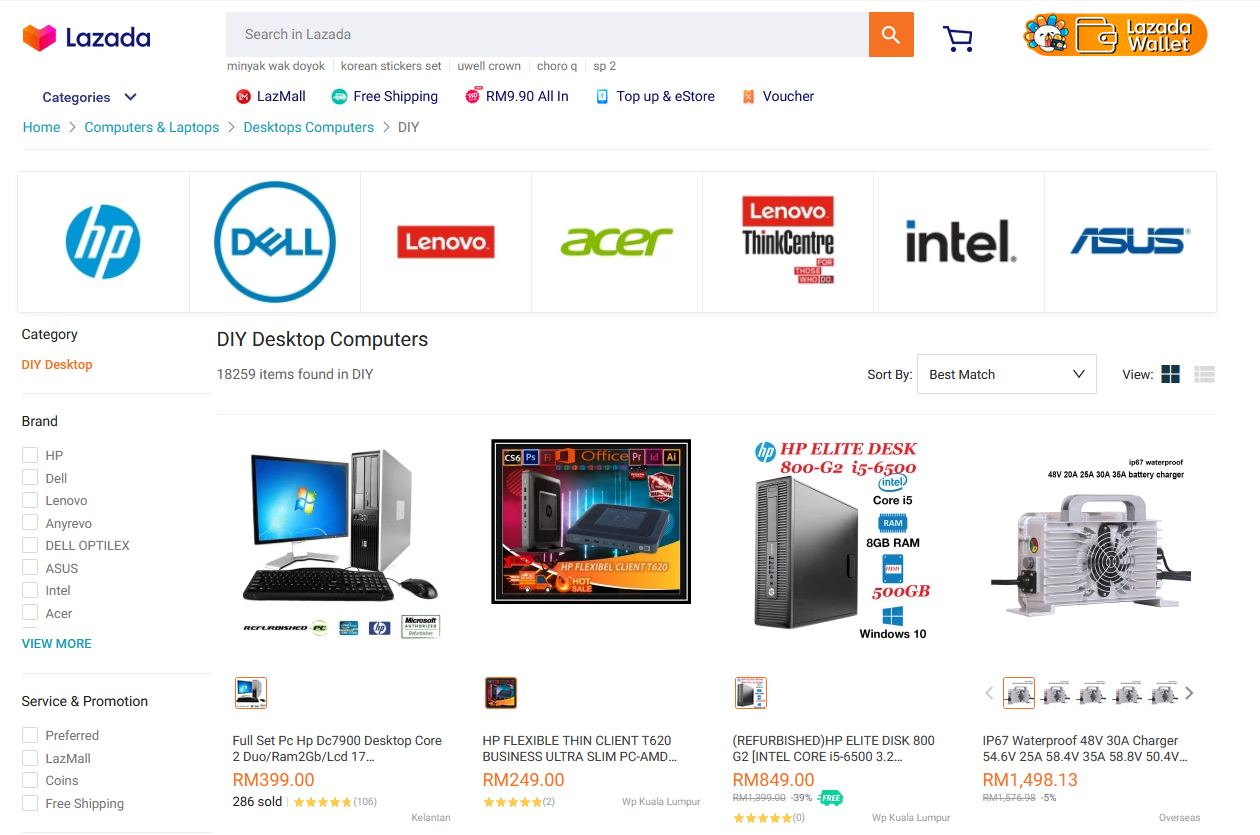This screenshot has height=835, width=1260.
Task: Tick the ASUS brand checkbox
Action: tap(30, 568)
